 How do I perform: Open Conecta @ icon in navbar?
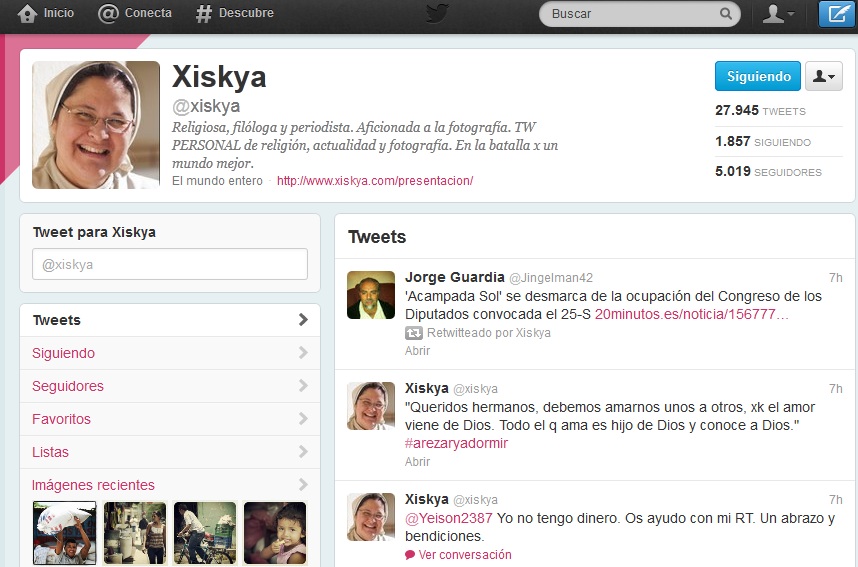point(108,14)
